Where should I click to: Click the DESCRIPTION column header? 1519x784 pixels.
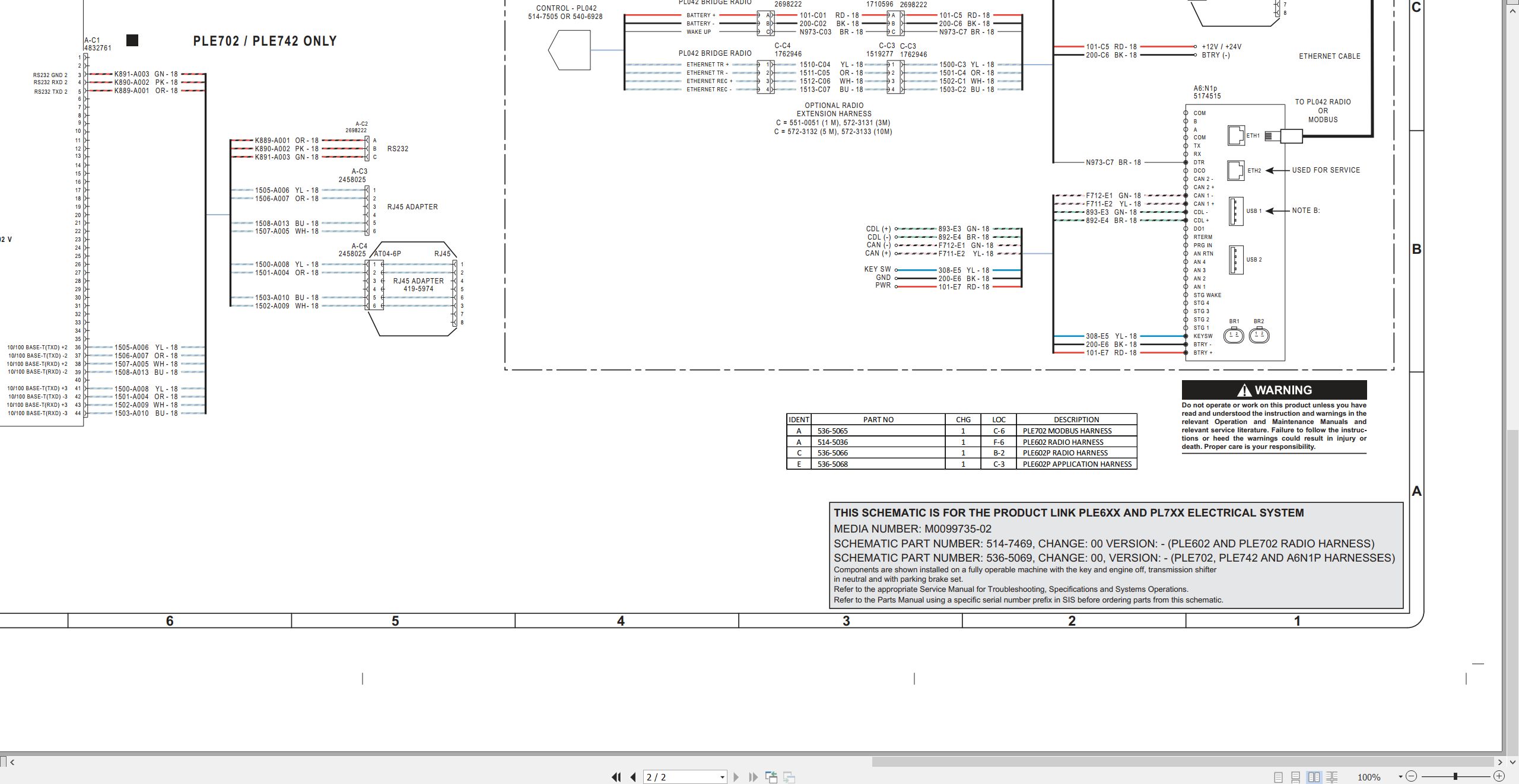point(1076,420)
